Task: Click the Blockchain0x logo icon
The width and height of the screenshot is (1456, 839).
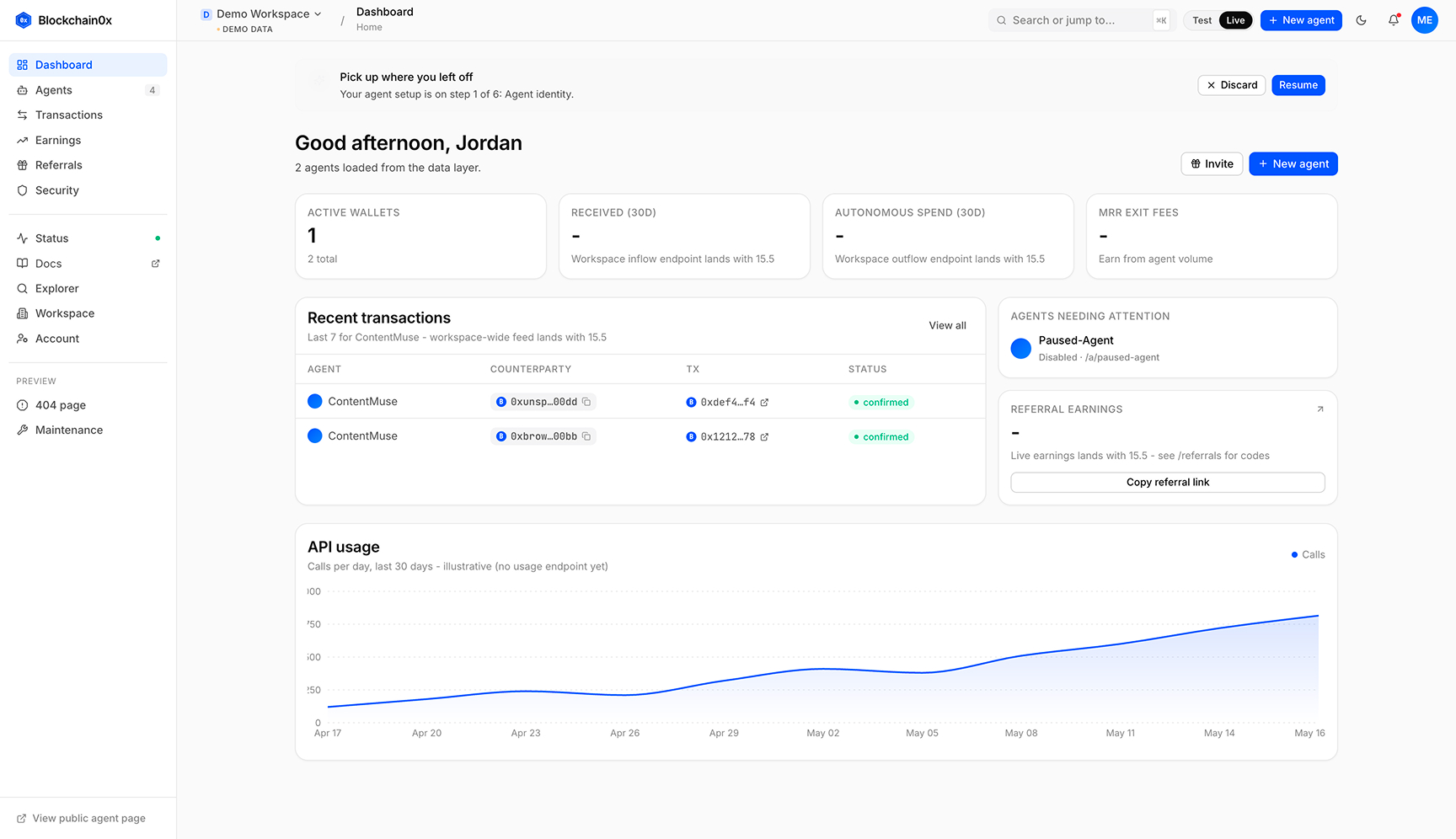Action: (24, 20)
